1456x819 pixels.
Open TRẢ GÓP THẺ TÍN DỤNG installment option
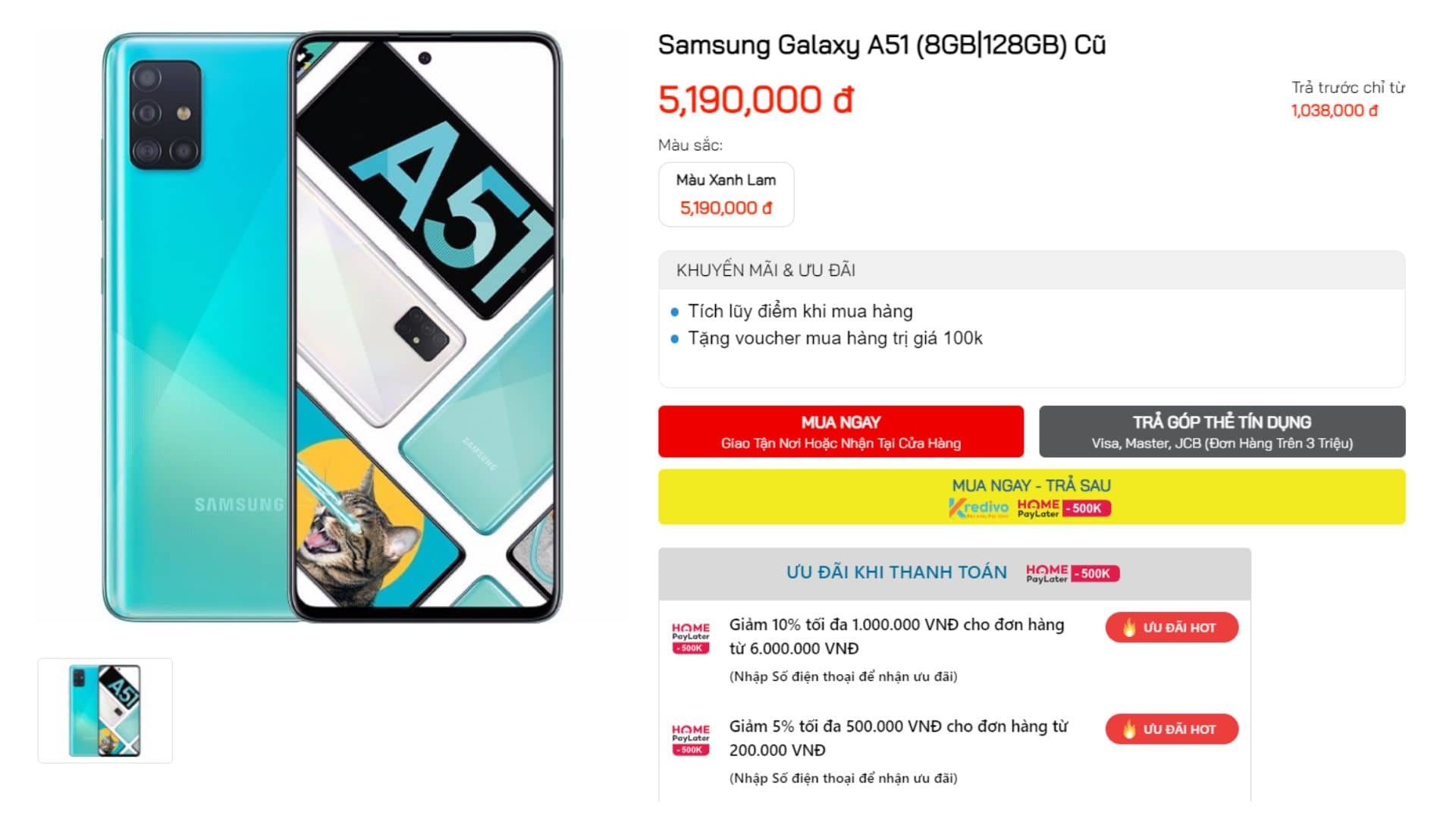pos(1222,431)
